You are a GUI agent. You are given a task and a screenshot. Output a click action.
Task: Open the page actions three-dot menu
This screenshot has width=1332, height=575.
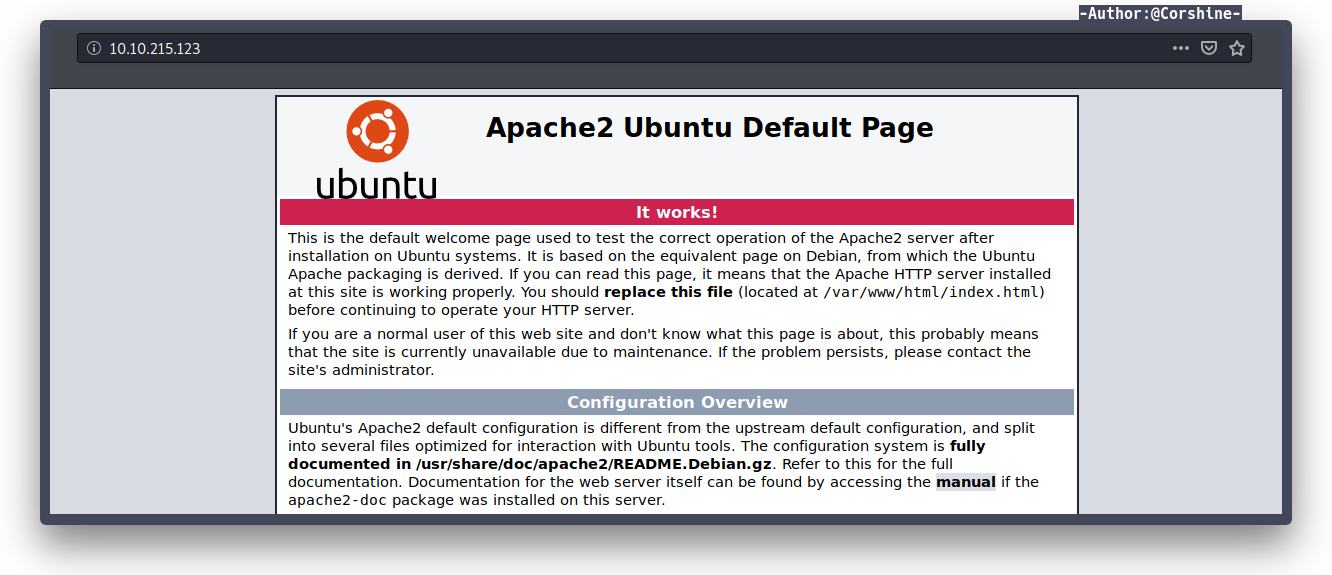pyautogui.click(x=1181, y=48)
